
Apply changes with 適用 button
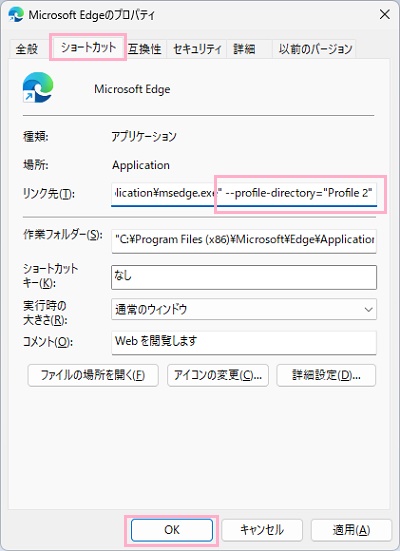pos(351,530)
